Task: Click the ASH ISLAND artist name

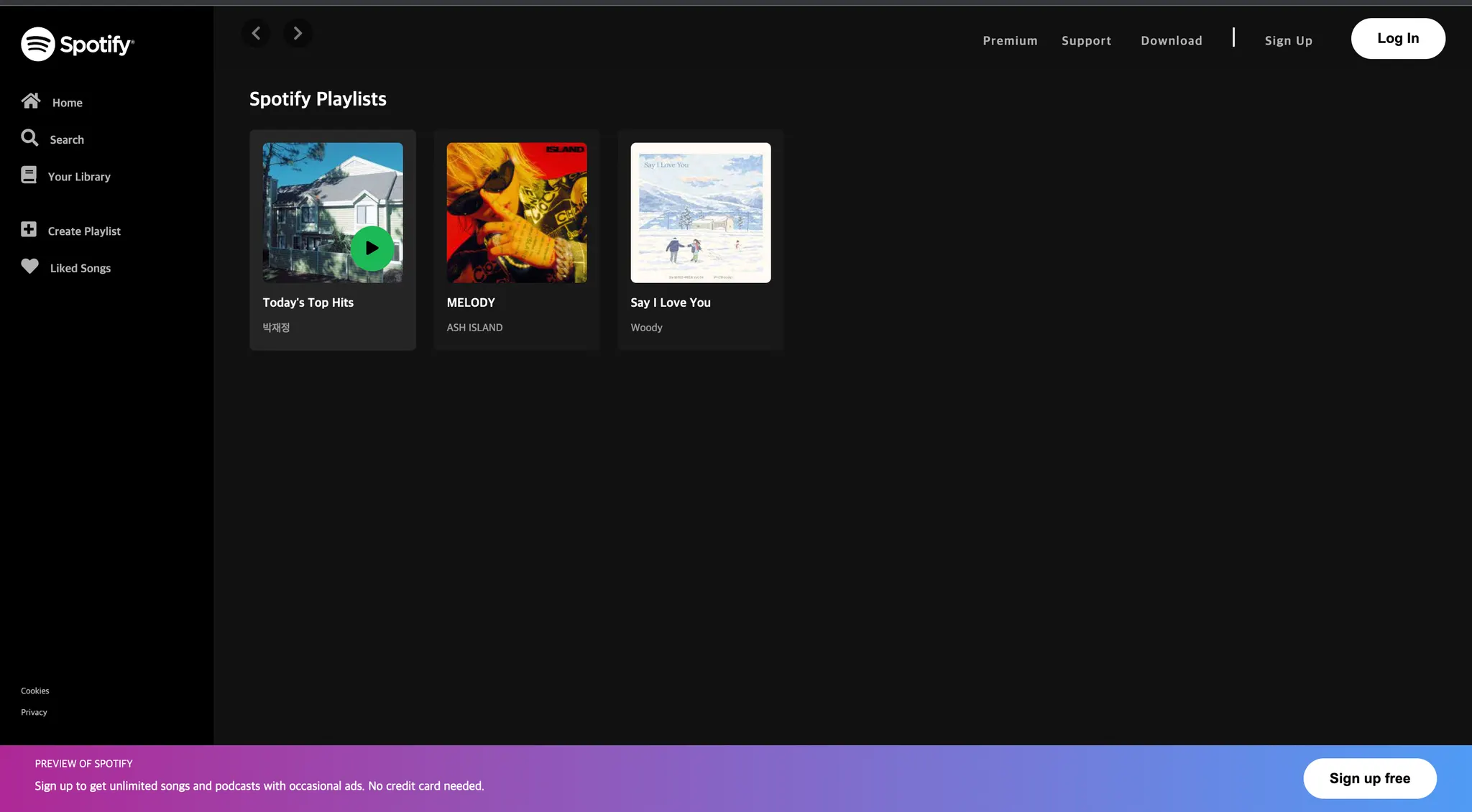Action: pyautogui.click(x=474, y=328)
